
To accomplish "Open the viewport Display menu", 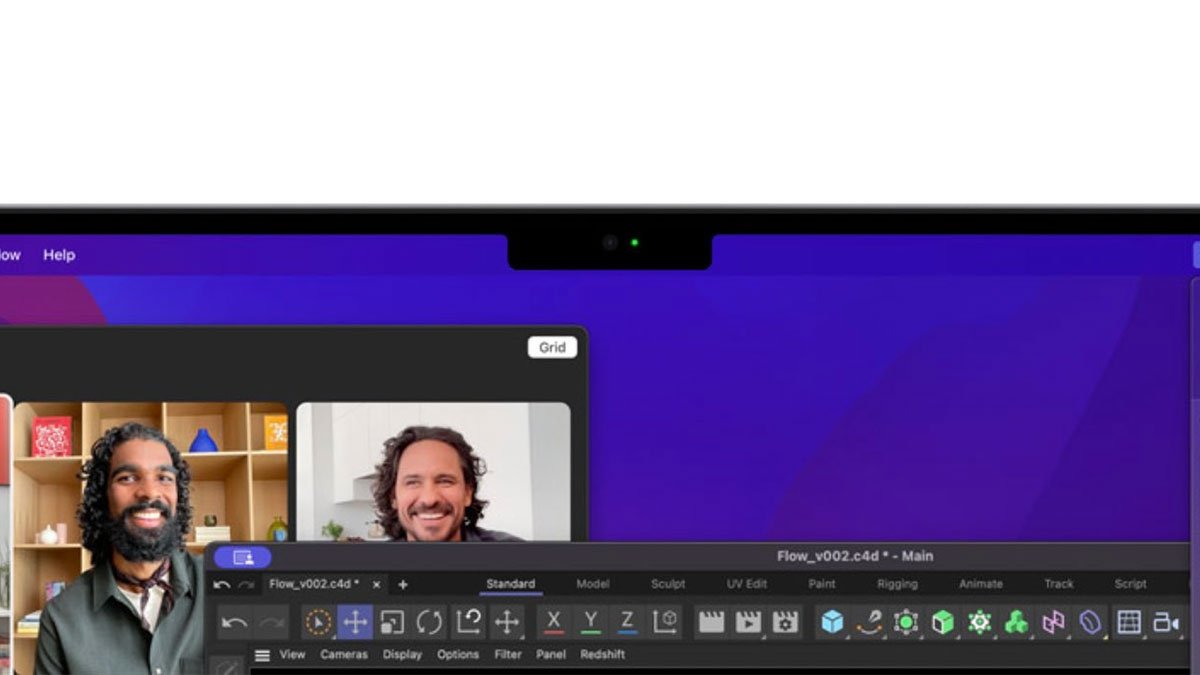I will [x=402, y=655].
